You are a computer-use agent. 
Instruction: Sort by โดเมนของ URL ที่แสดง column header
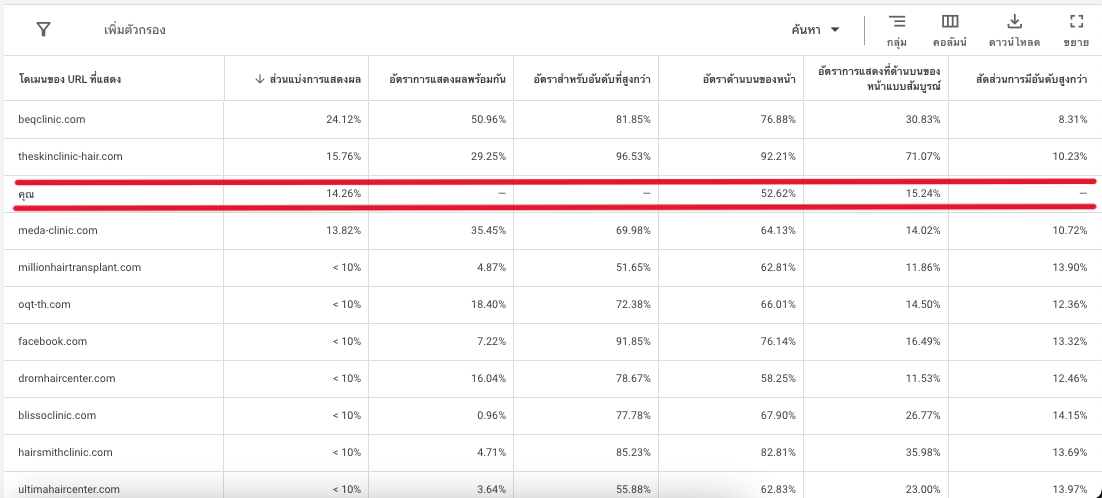coord(70,79)
